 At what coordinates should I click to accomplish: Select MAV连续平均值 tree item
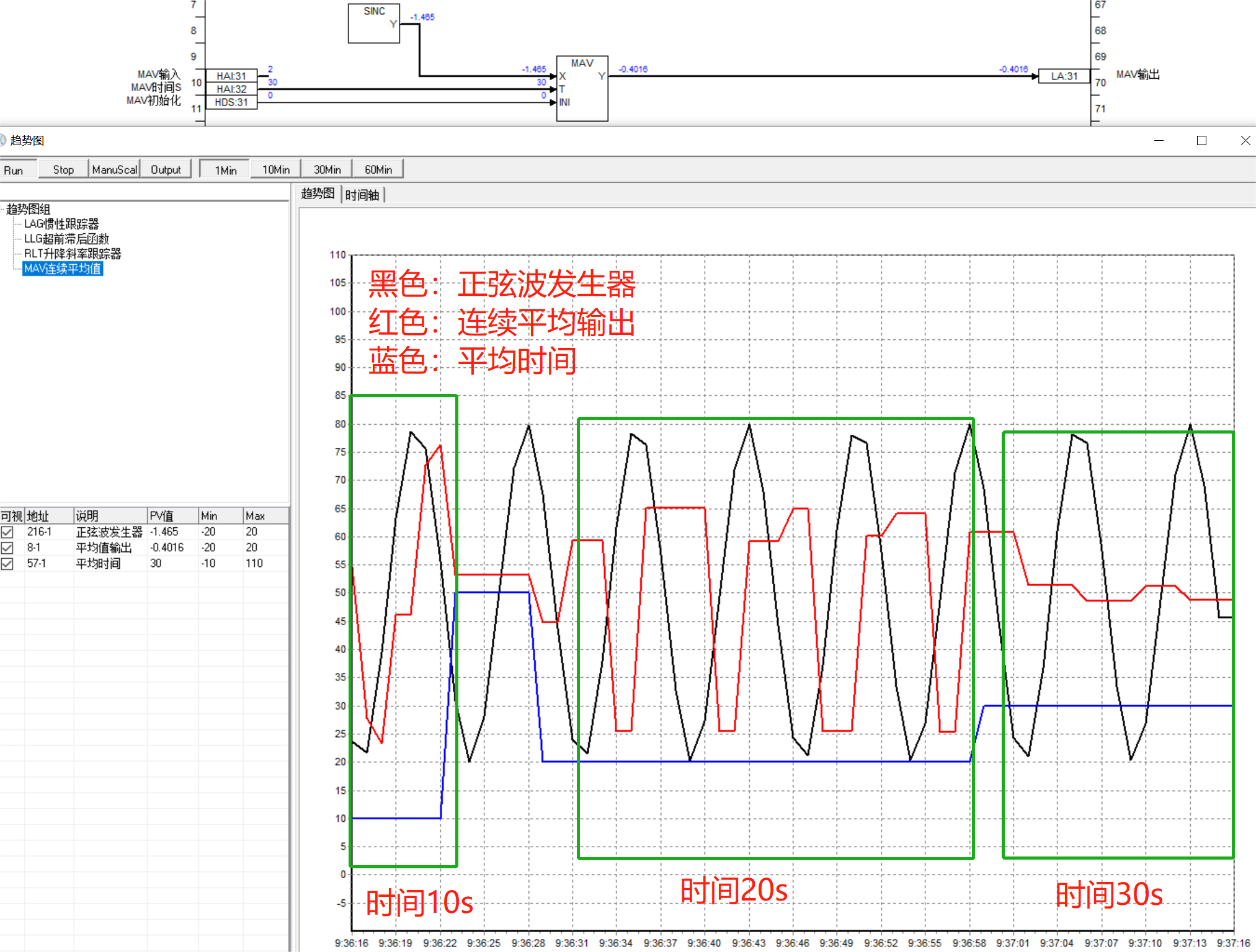pos(62,269)
